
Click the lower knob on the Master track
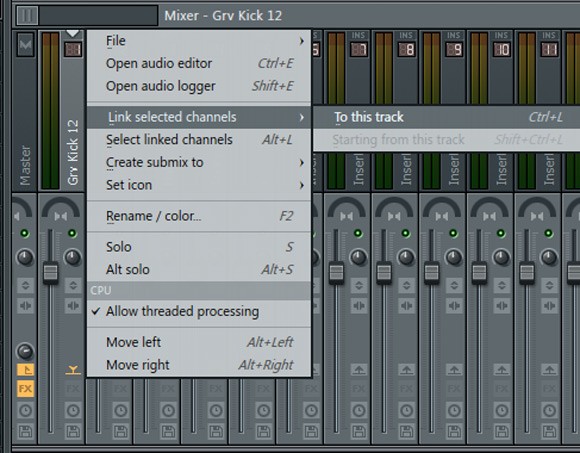click(25, 351)
